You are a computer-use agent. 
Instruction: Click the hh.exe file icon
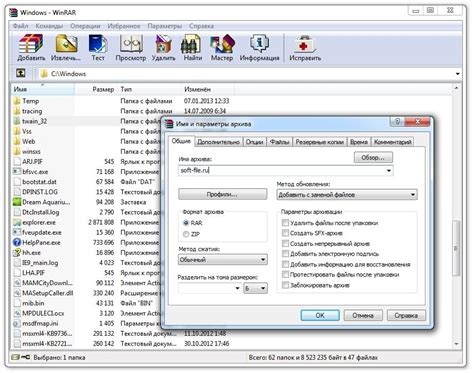17,252
